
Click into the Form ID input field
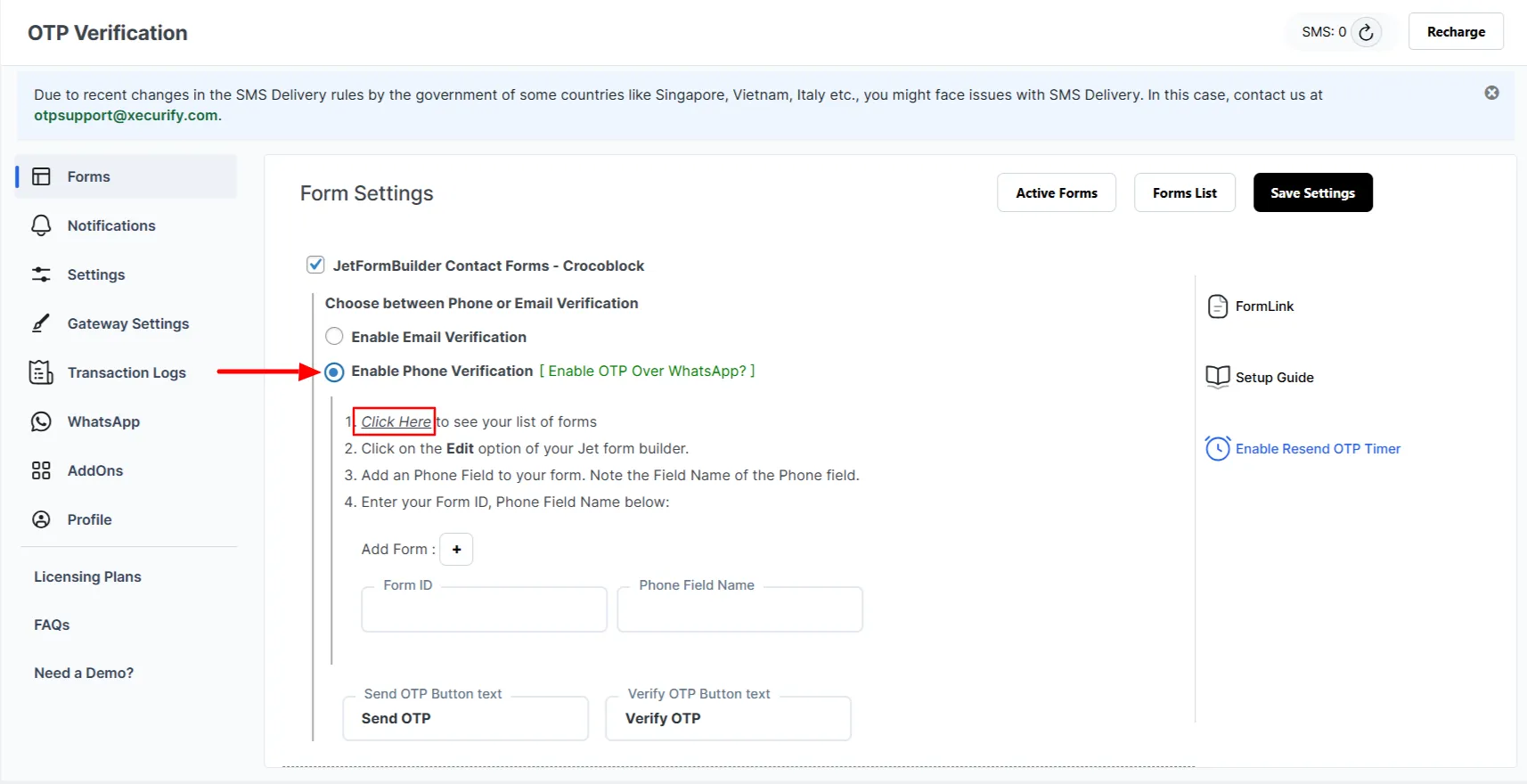[484, 611]
